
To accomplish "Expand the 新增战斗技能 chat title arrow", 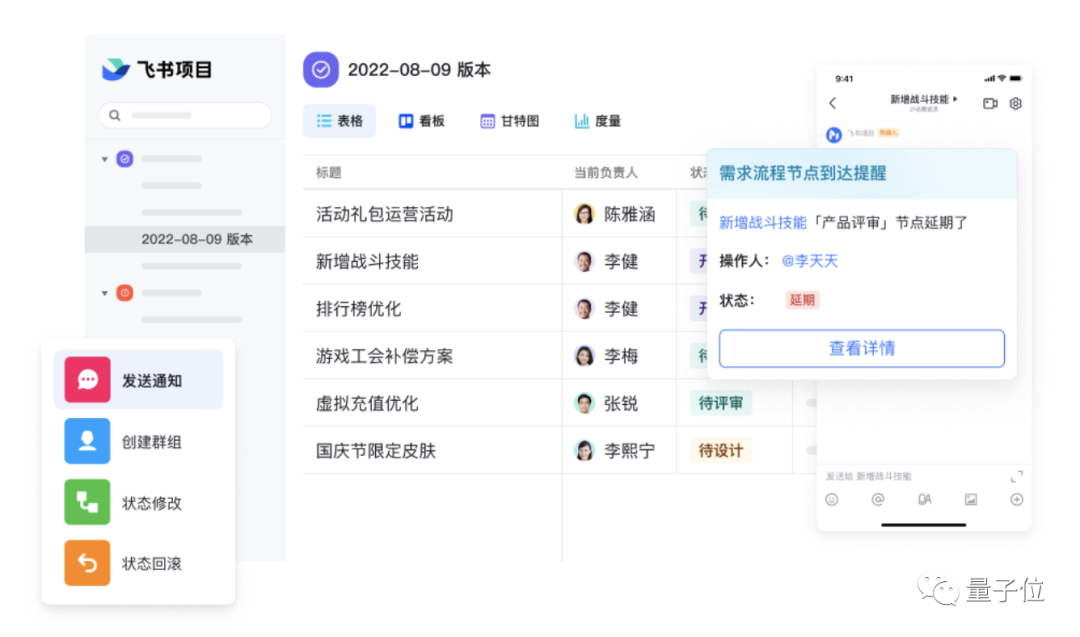I will tap(955, 99).
